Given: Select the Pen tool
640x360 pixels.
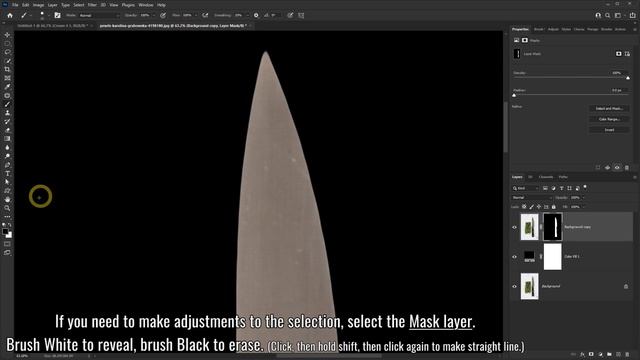Looking at the screenshot, I should tap(7, 165).
